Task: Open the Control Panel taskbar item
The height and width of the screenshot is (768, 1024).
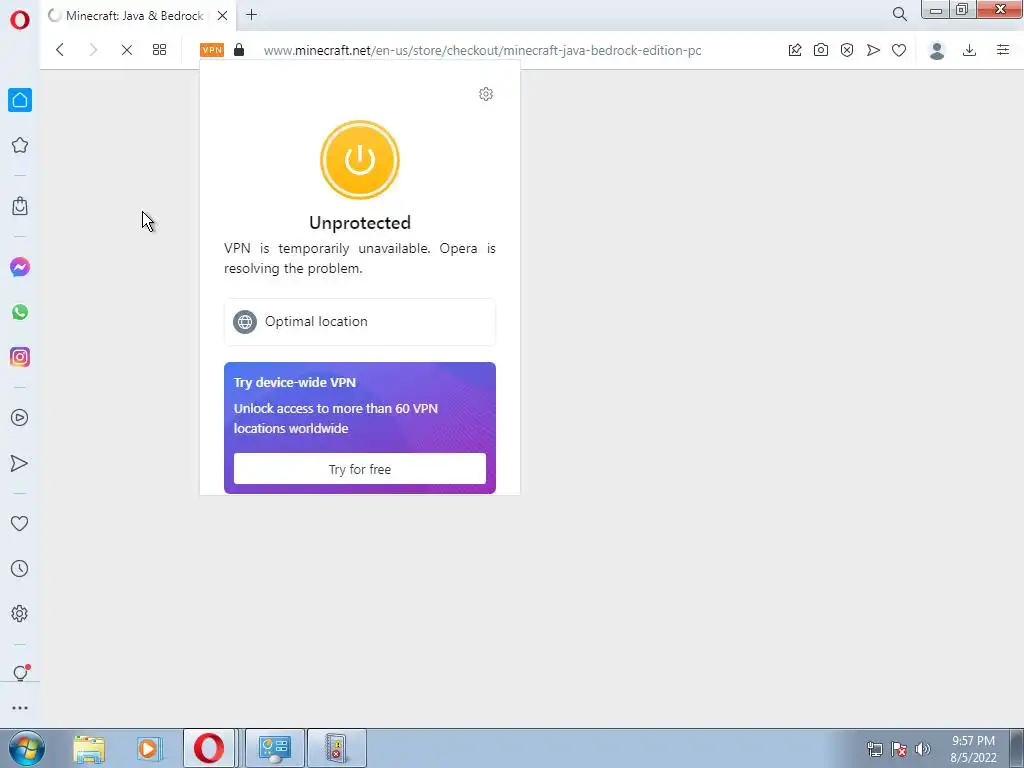Action: pos(274,748)
